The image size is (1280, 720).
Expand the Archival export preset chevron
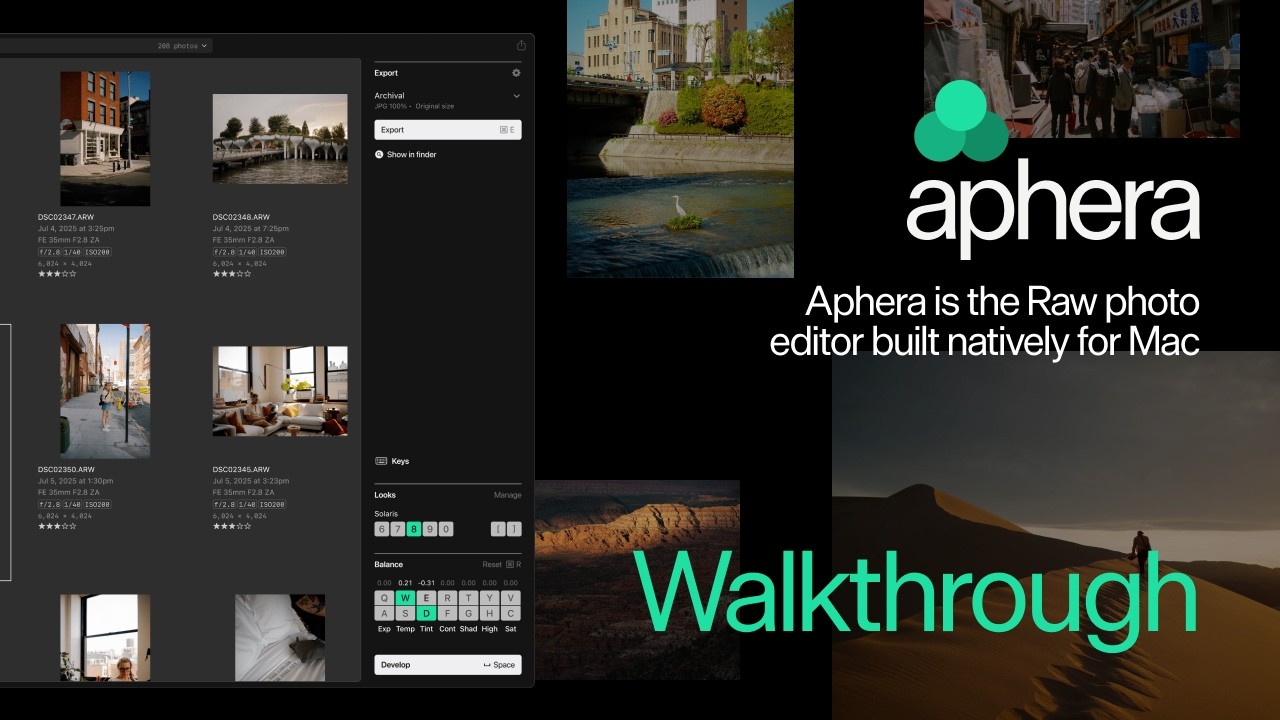tap(517, 96)
